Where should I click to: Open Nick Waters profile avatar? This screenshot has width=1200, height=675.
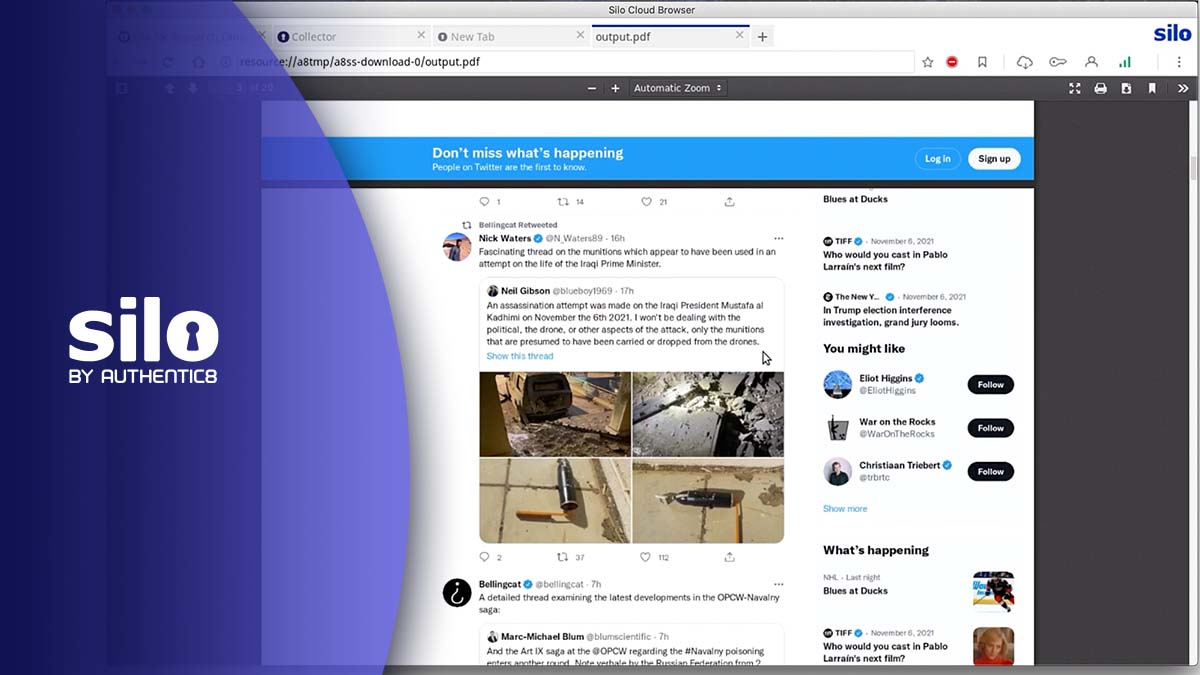[457, 247]
